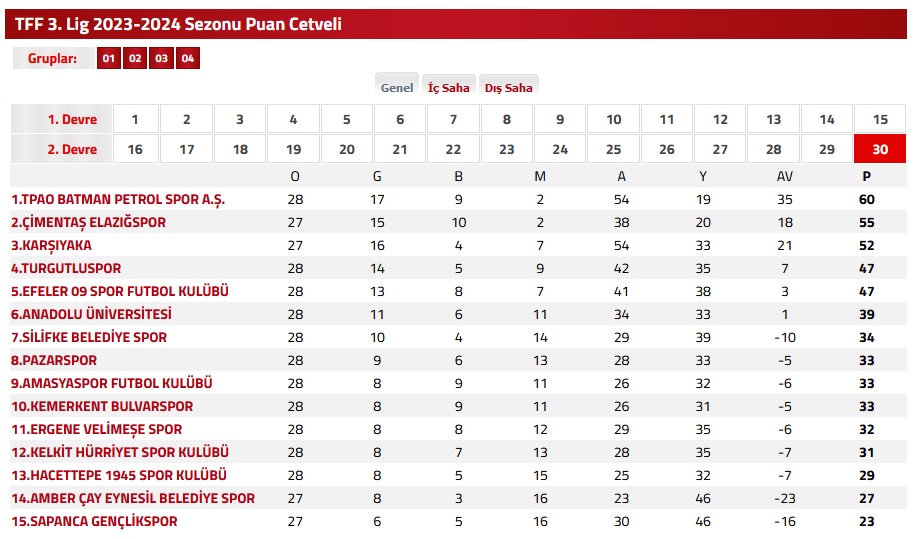The width and height of the screenshot is (916, 539).
Task: Switch to the Genel tab
Action: pyautogui.click(x=397, y=87)
